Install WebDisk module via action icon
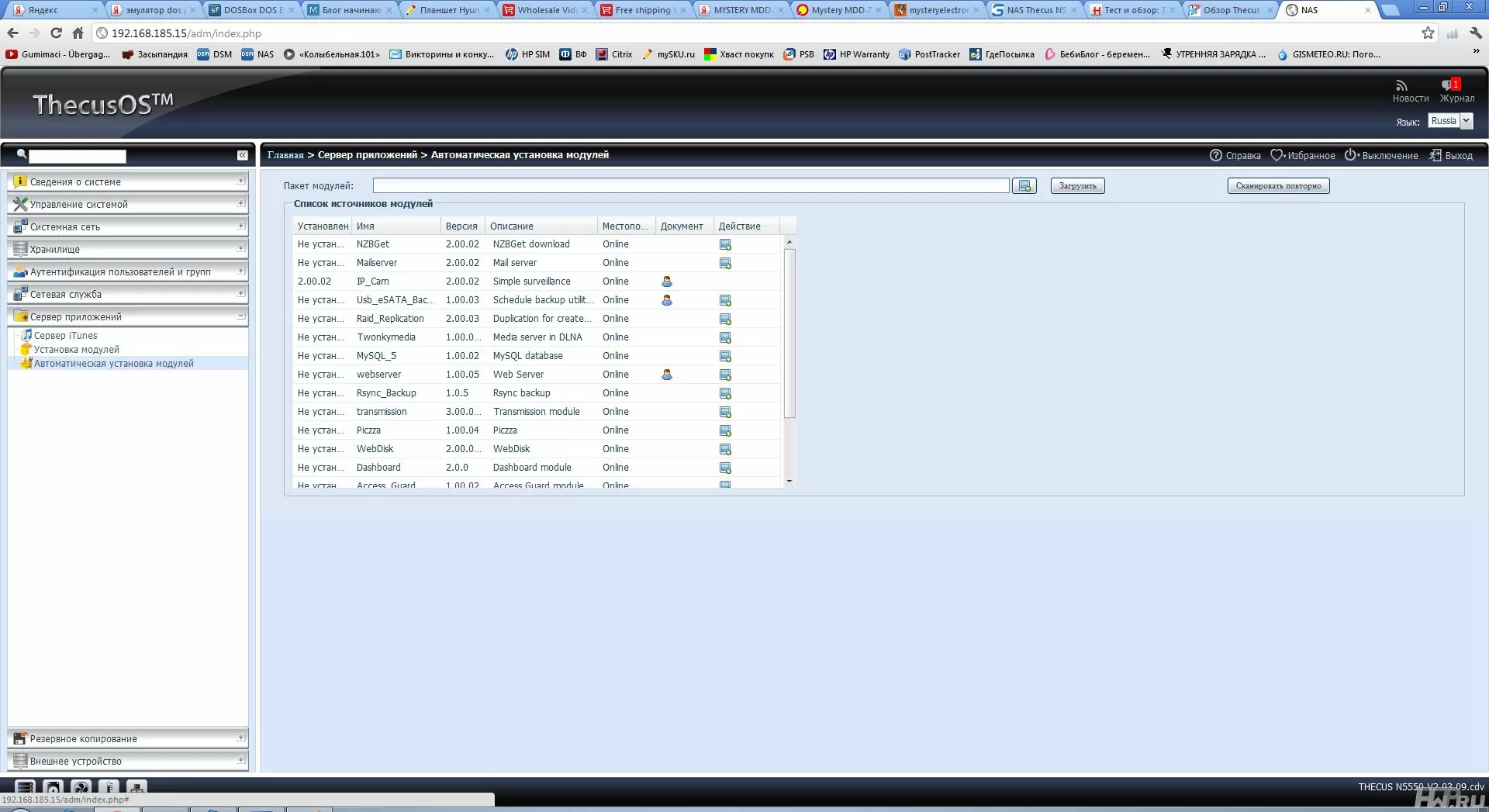 [725, 449]
